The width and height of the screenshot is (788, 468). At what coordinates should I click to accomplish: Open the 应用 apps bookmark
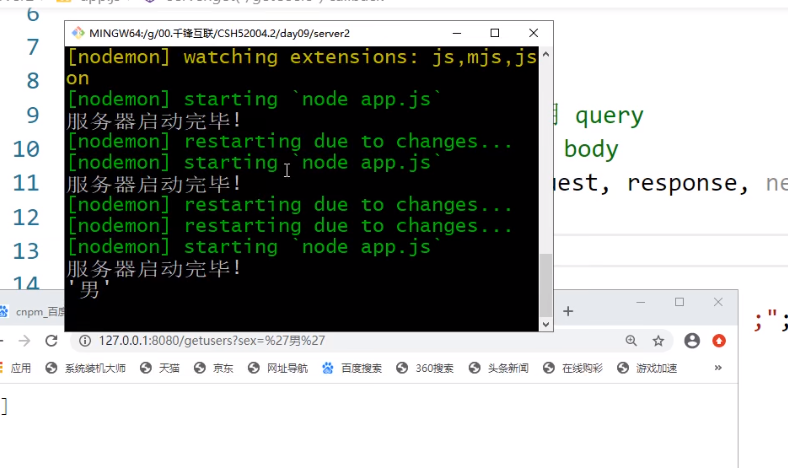click(16, 368)
